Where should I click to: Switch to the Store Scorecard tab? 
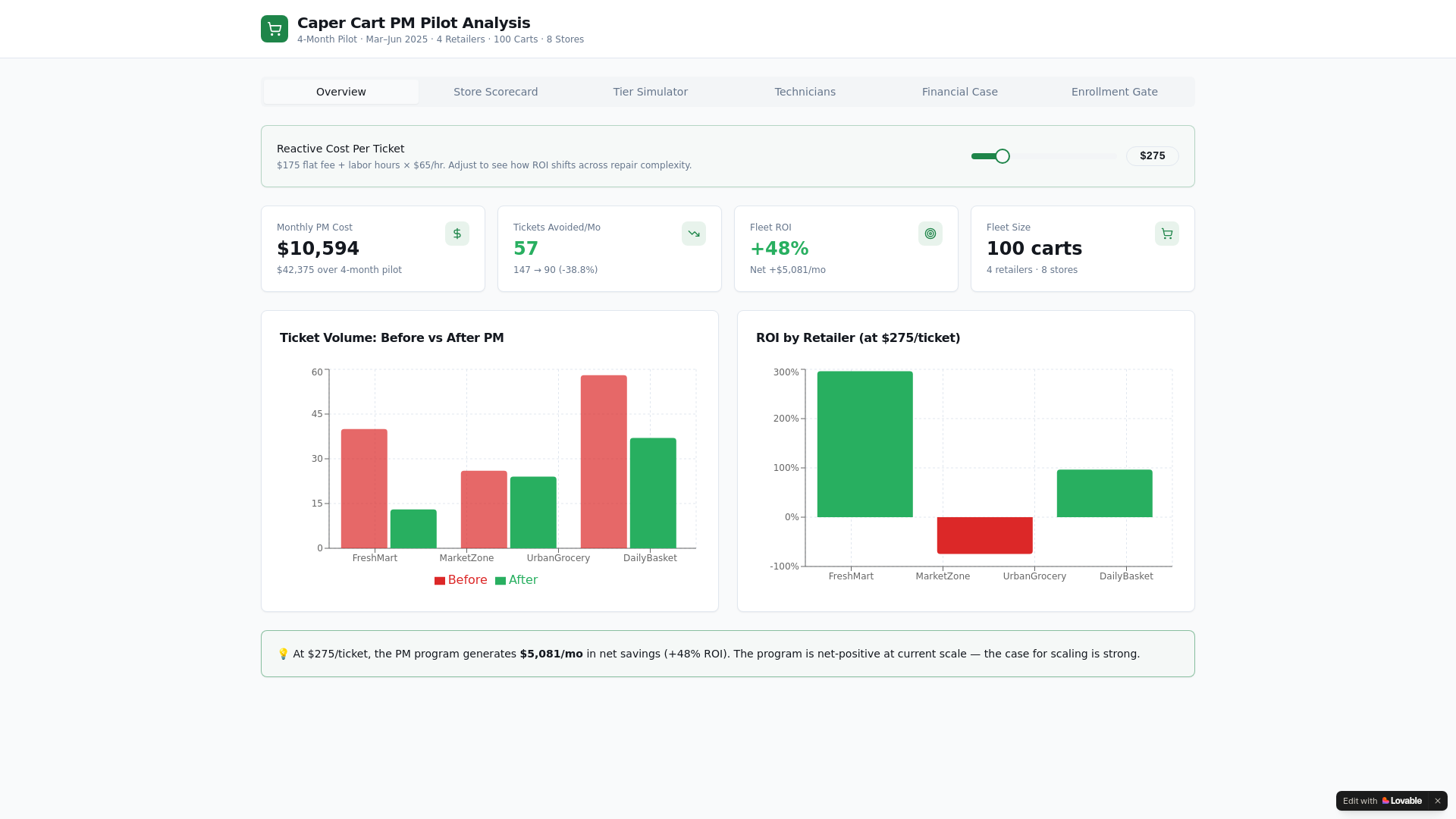point(495,92)
